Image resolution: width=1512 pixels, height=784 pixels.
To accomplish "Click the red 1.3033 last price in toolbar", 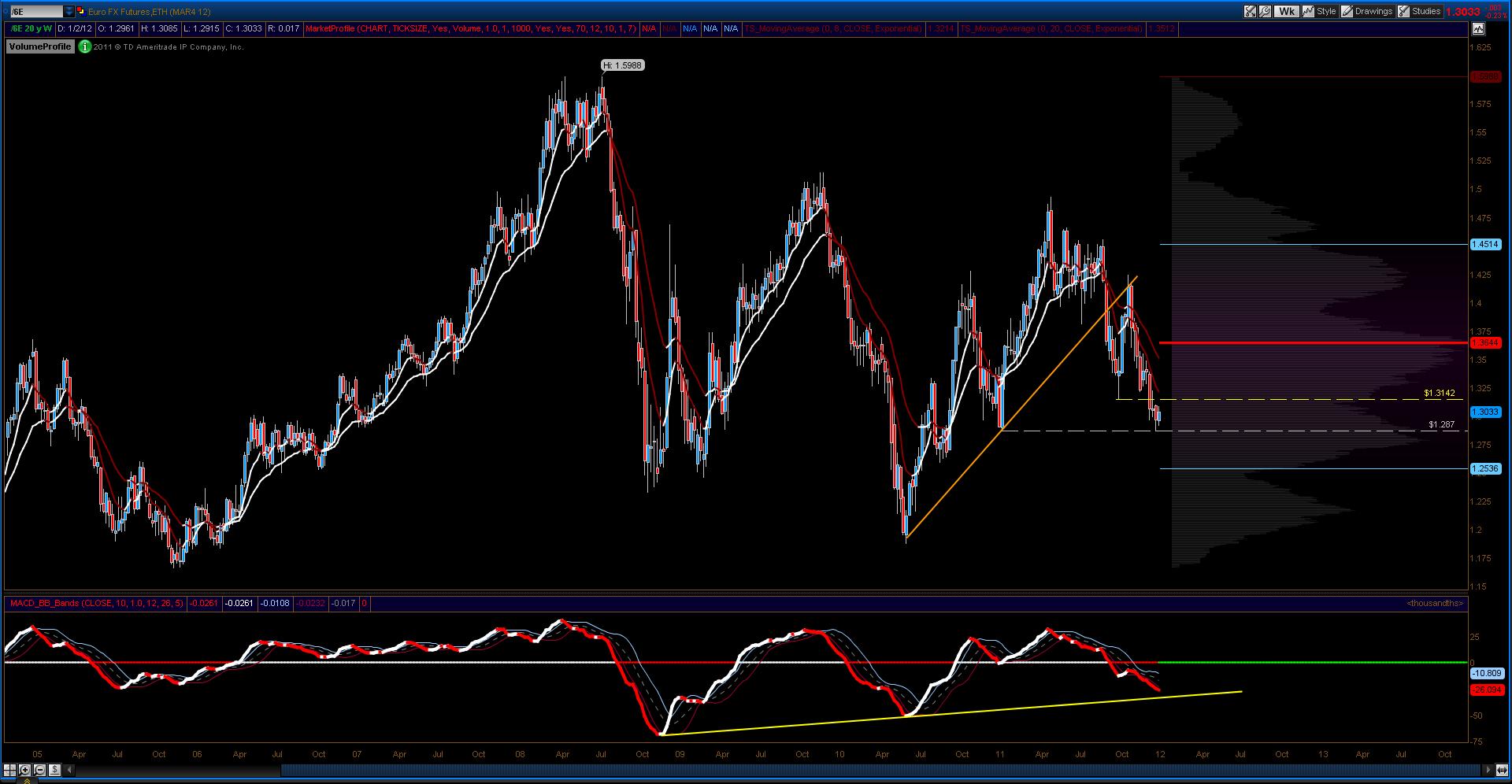I will [x=1463, y=11].
